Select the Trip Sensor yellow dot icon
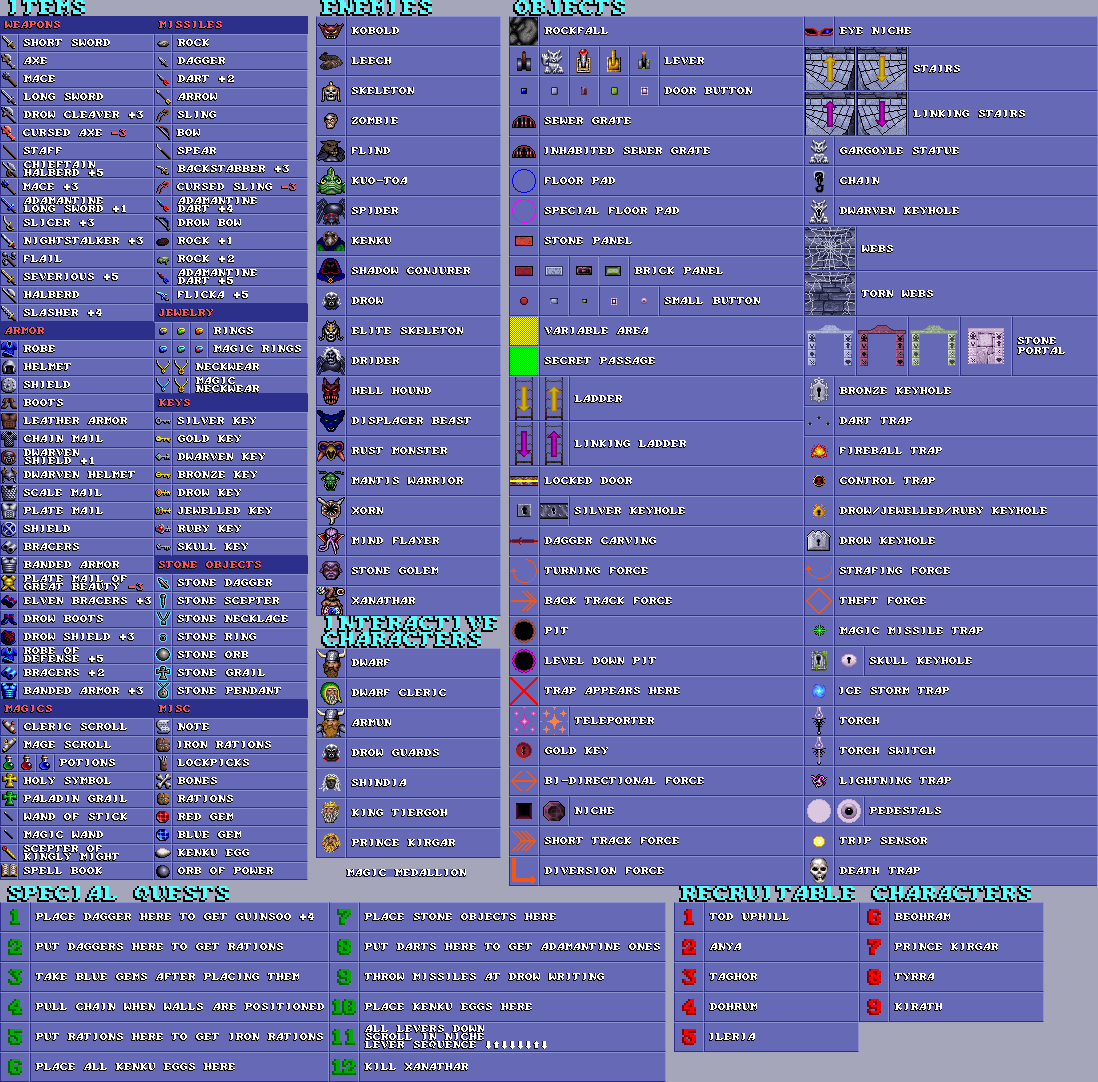The image size is (1098, 1082). [819, 841]
